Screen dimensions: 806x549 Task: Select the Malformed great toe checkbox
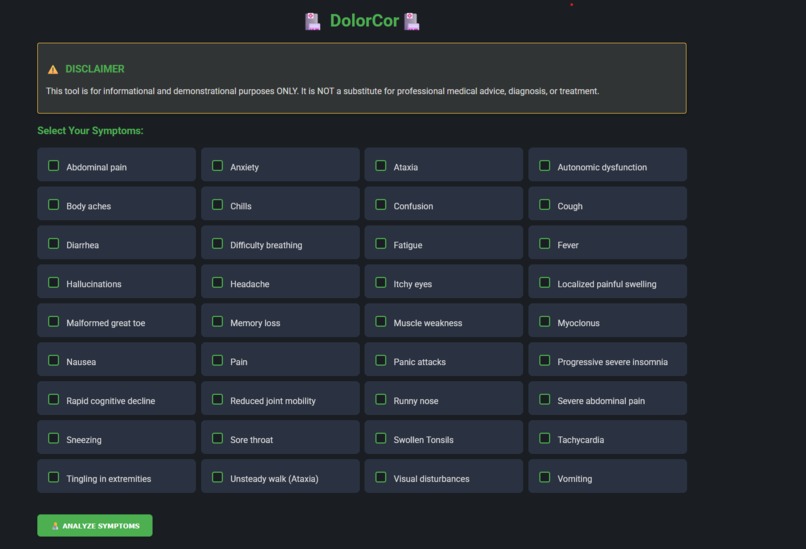(x=53, y=321)
